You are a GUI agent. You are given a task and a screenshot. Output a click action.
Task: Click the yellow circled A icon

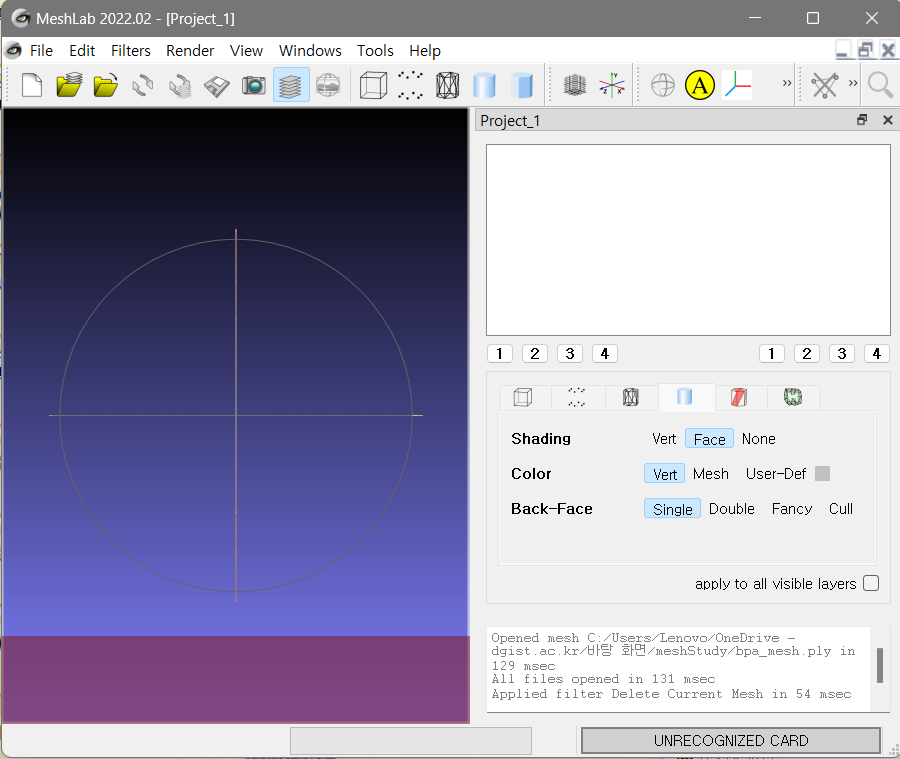pyautogui.click(x=700, y=86)
